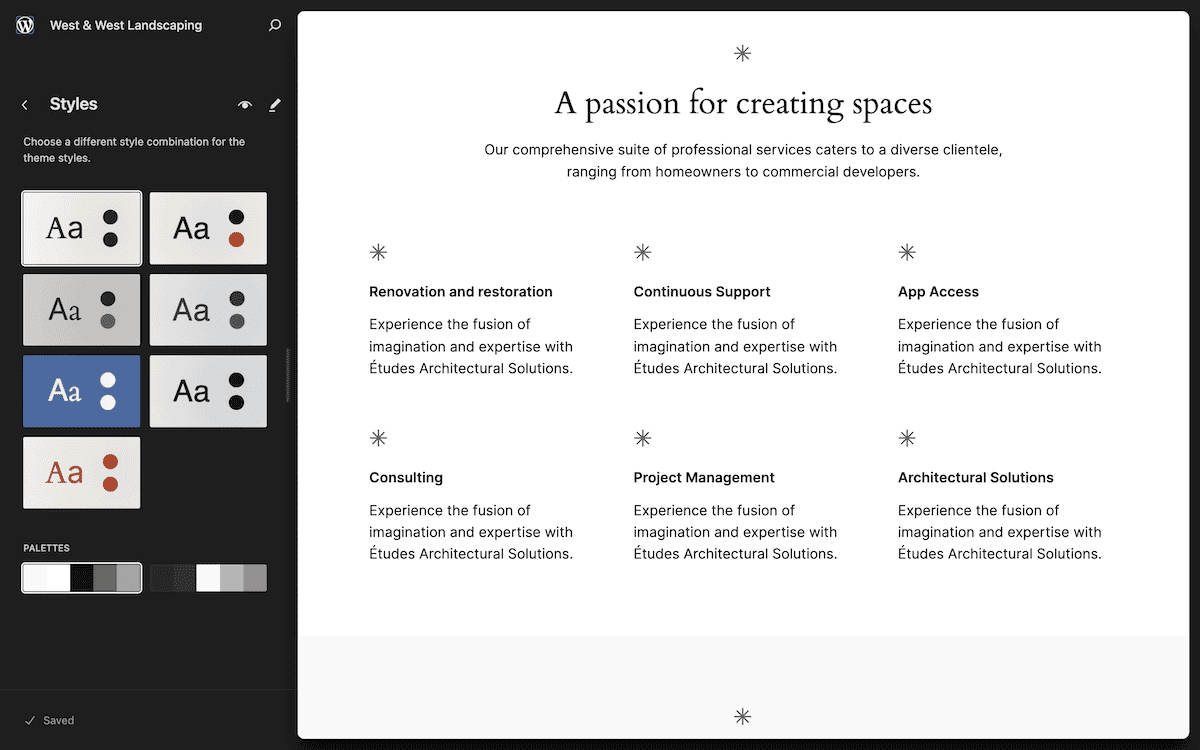Apply the gray style variation
The width and height of the screenshot is (1200, 750).
[x=81, y=309]
